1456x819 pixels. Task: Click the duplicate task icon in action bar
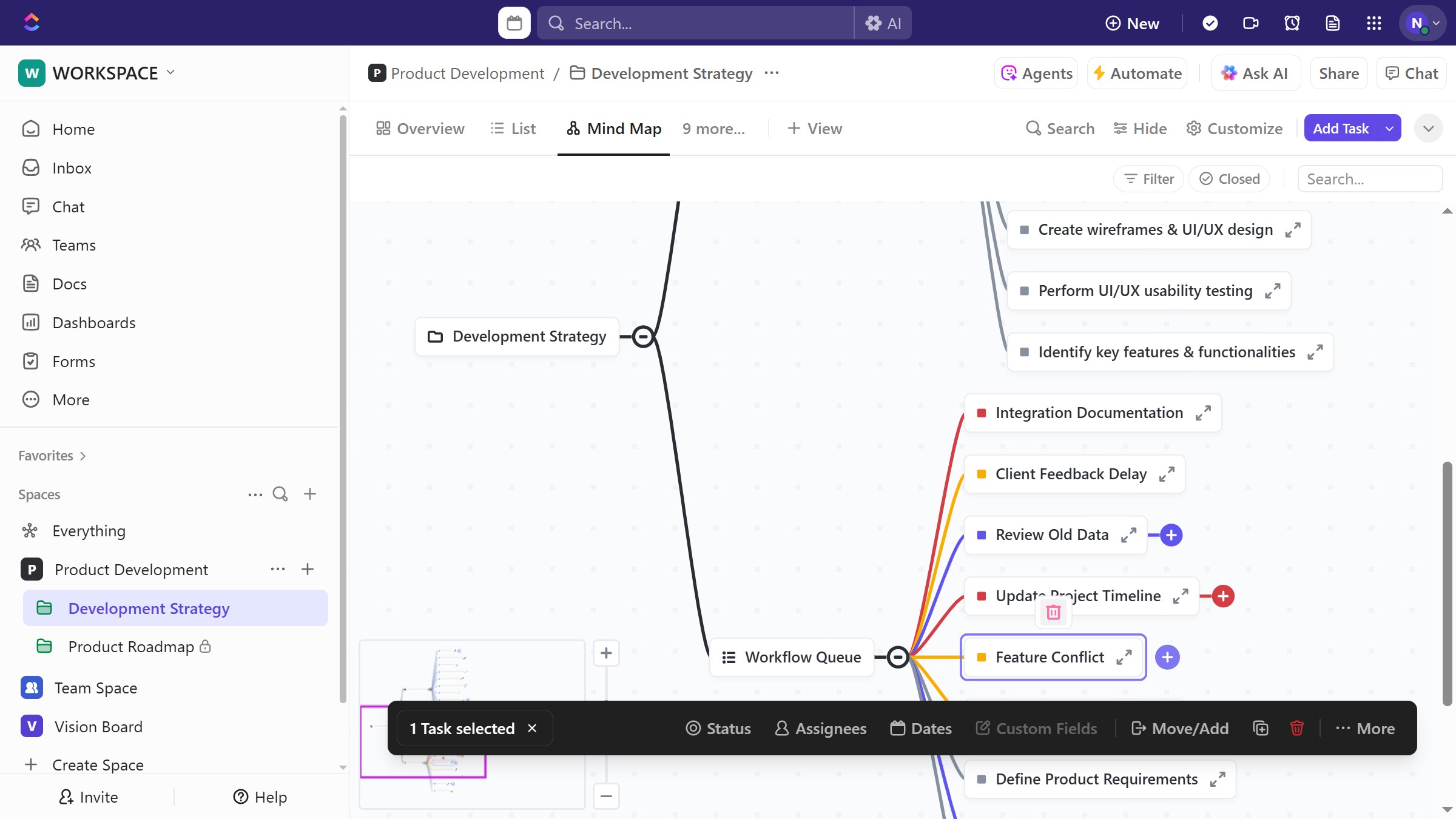click(1261, 728)
